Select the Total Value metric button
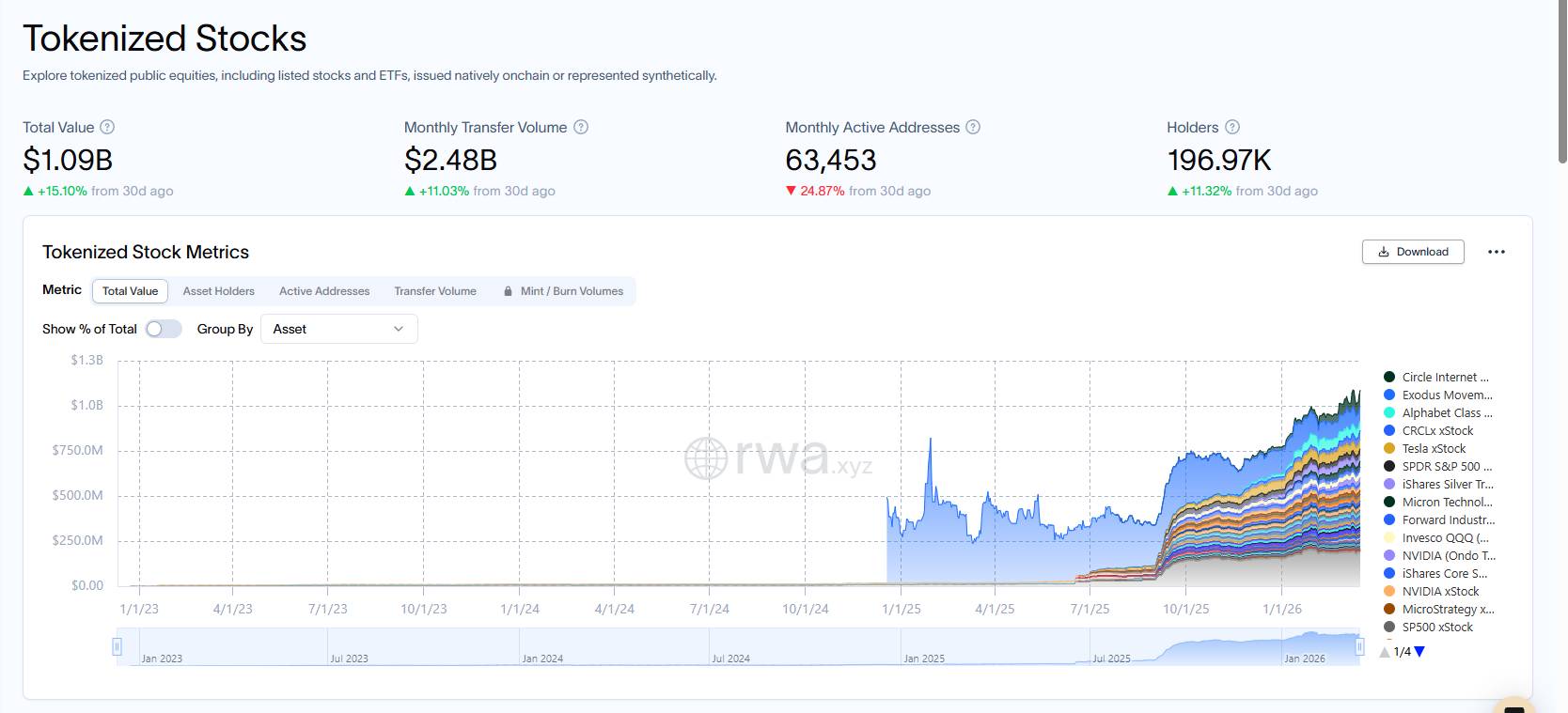 pos(130,291)
